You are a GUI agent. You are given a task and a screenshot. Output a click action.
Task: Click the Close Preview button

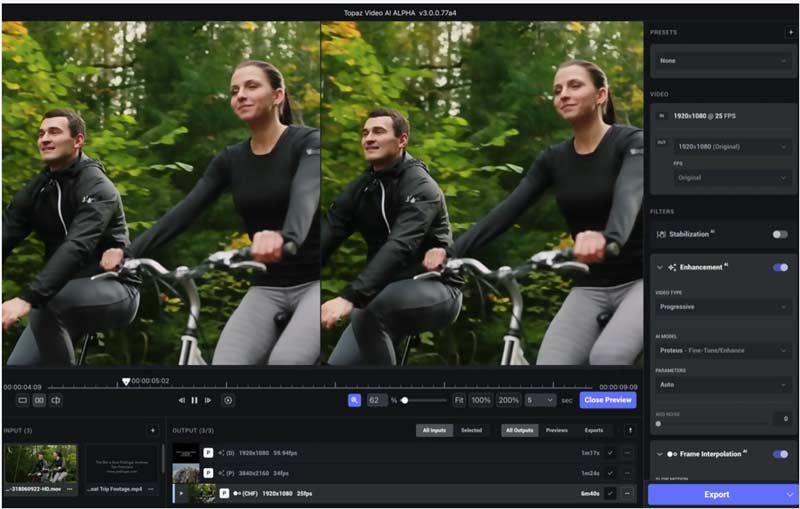point(607,400)
